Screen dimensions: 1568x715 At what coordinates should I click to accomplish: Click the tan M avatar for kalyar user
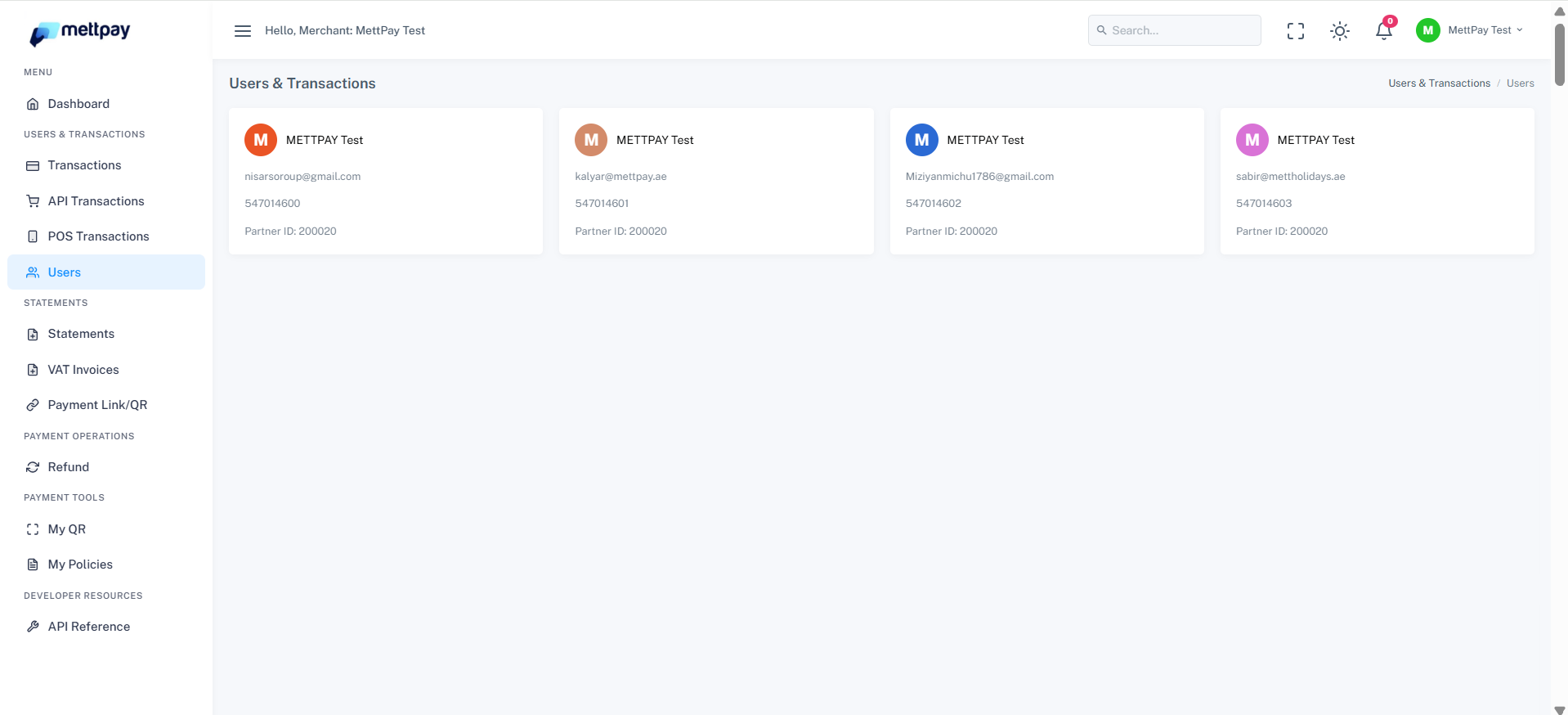[x=591, y=140]
